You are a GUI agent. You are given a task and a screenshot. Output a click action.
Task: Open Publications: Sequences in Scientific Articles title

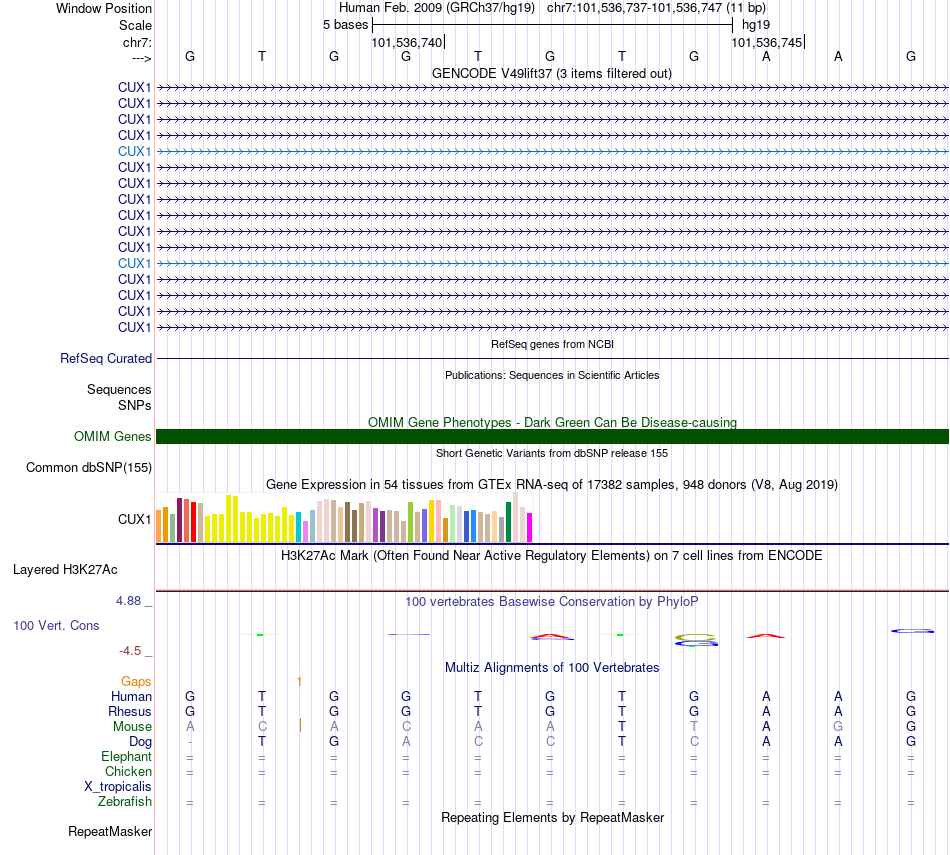(x=552, y=375)
